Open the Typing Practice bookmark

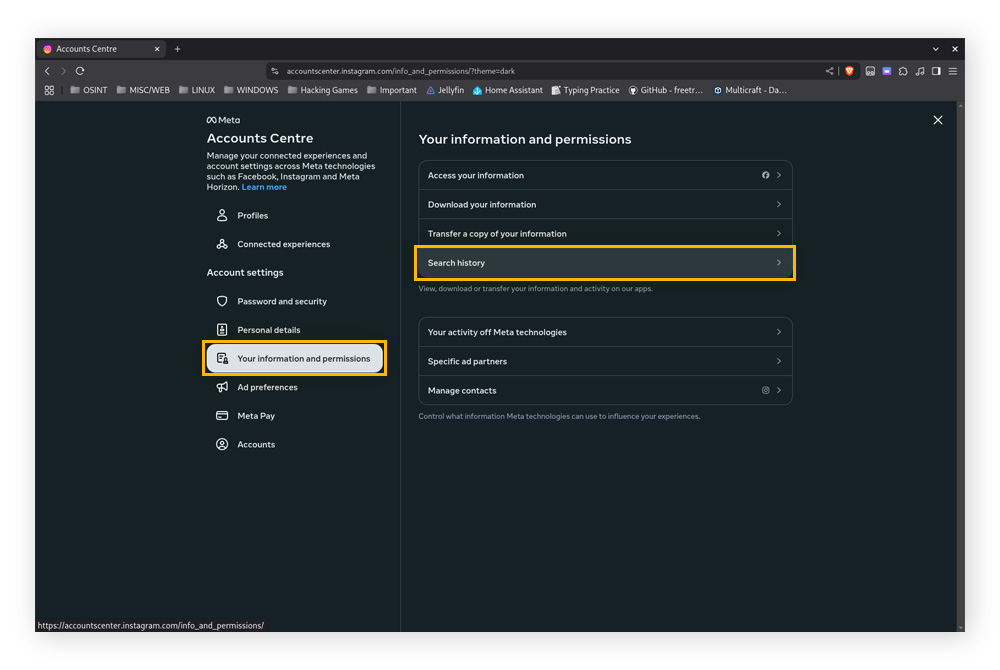[585, 91]
